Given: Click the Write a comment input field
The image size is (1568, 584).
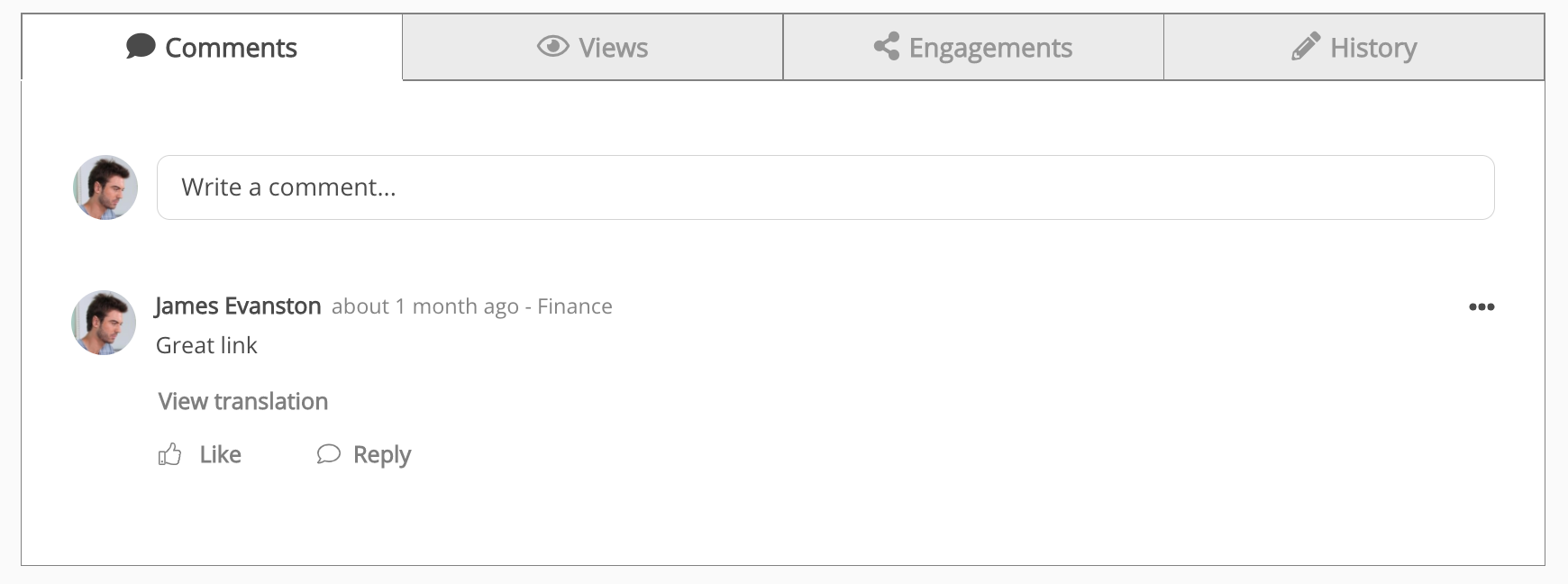Looking at the screenshot, I should pyautogui.click(x=825, y=187).
